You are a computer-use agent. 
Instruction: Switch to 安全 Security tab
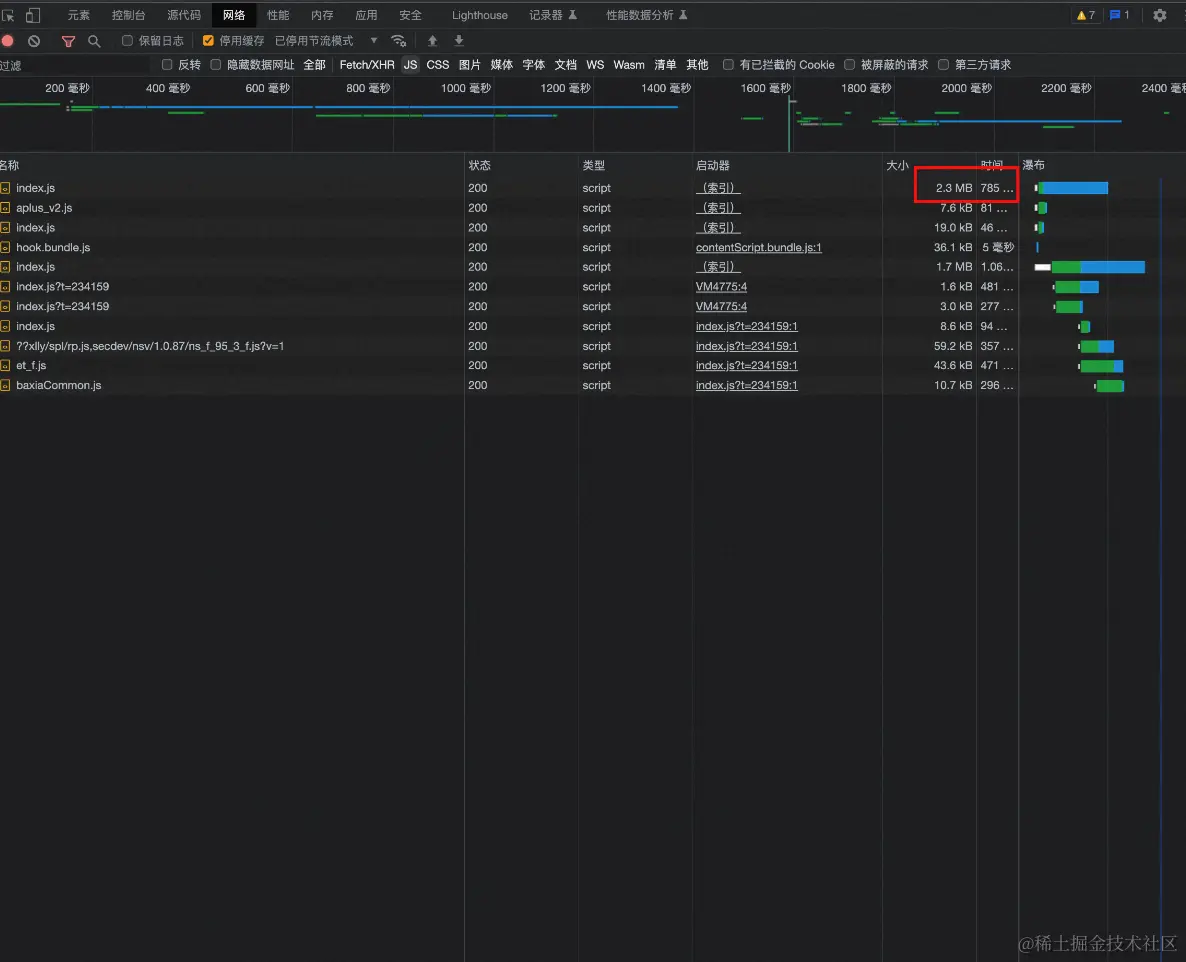point(410,15)
